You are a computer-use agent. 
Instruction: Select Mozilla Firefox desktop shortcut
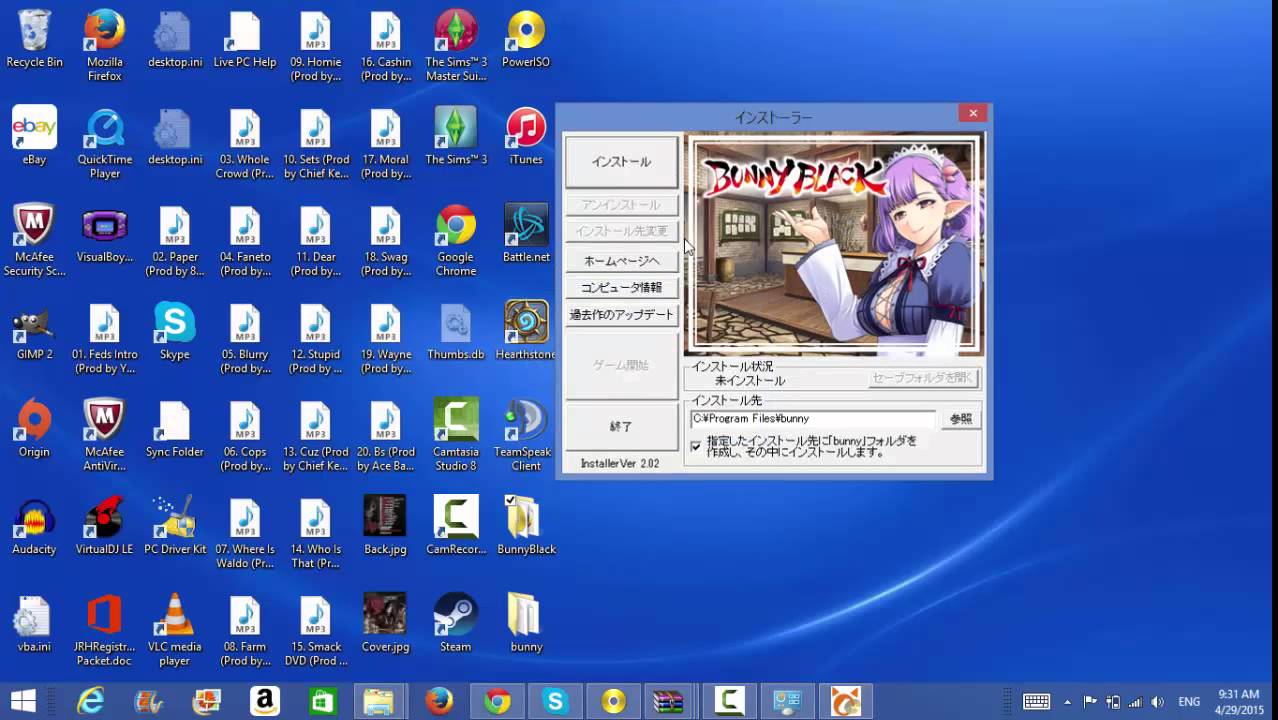(104, 46)
